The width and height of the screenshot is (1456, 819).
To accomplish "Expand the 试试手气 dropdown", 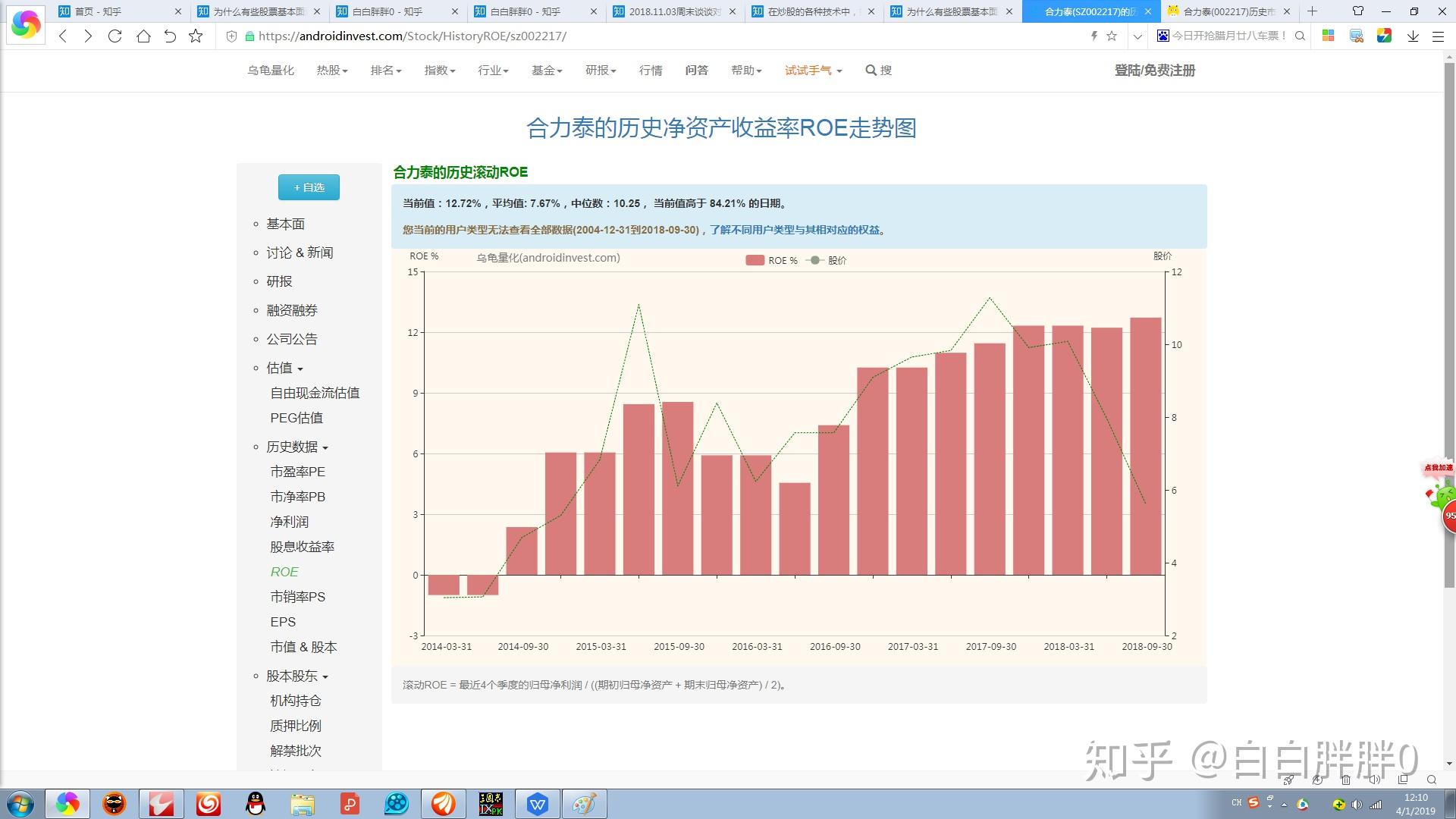I will point(813,71).
